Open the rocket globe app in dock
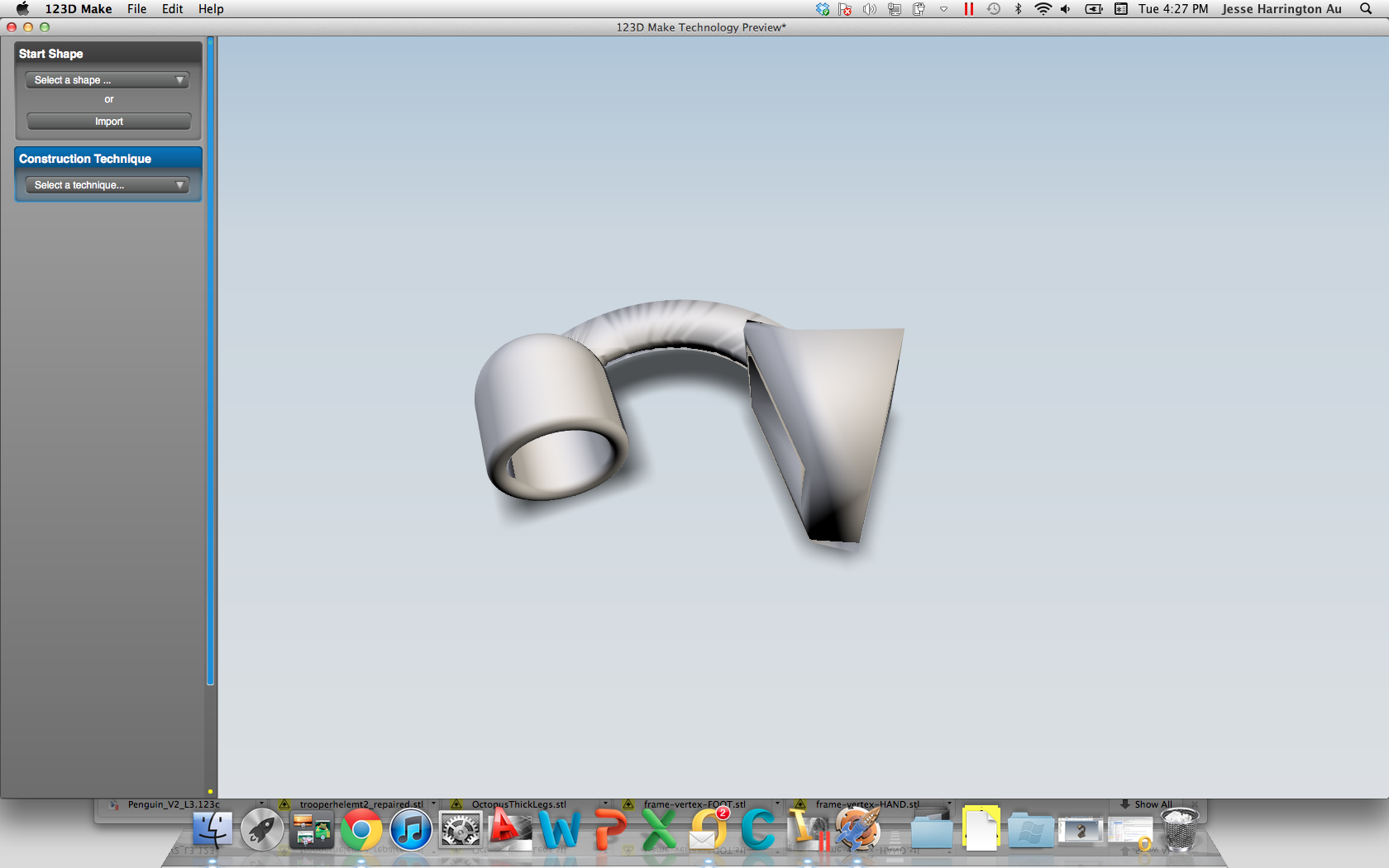 pos(857,830)
